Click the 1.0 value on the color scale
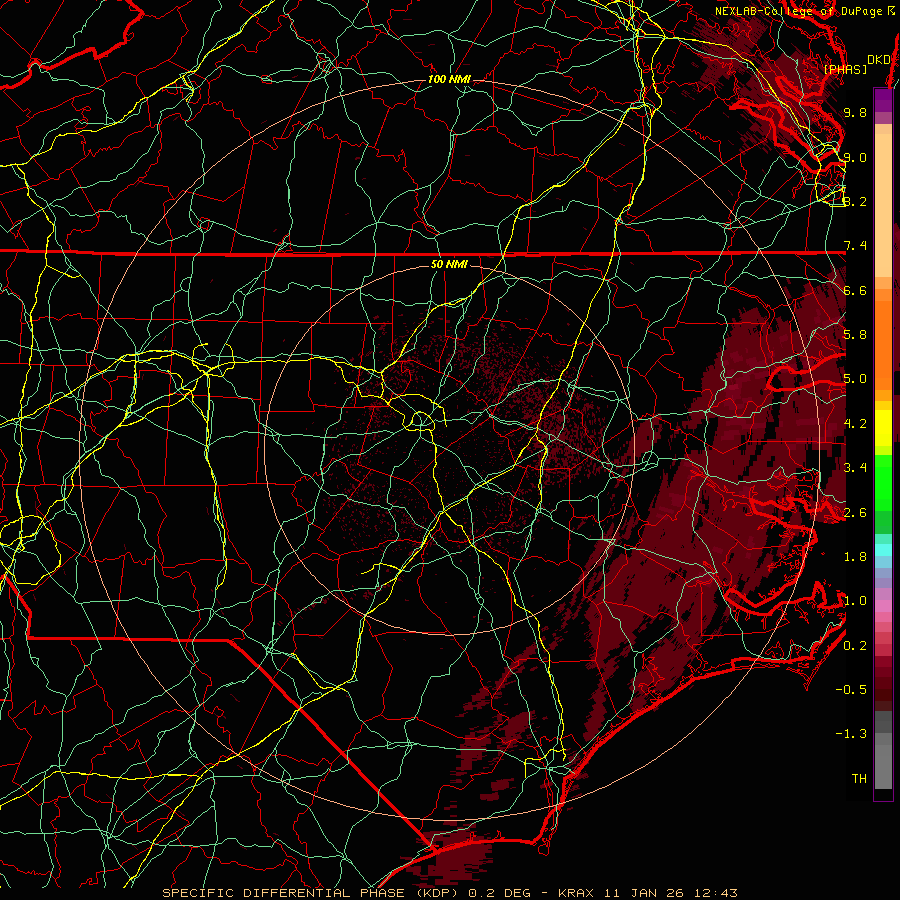900x900 pixels. (x=855, y=601)
